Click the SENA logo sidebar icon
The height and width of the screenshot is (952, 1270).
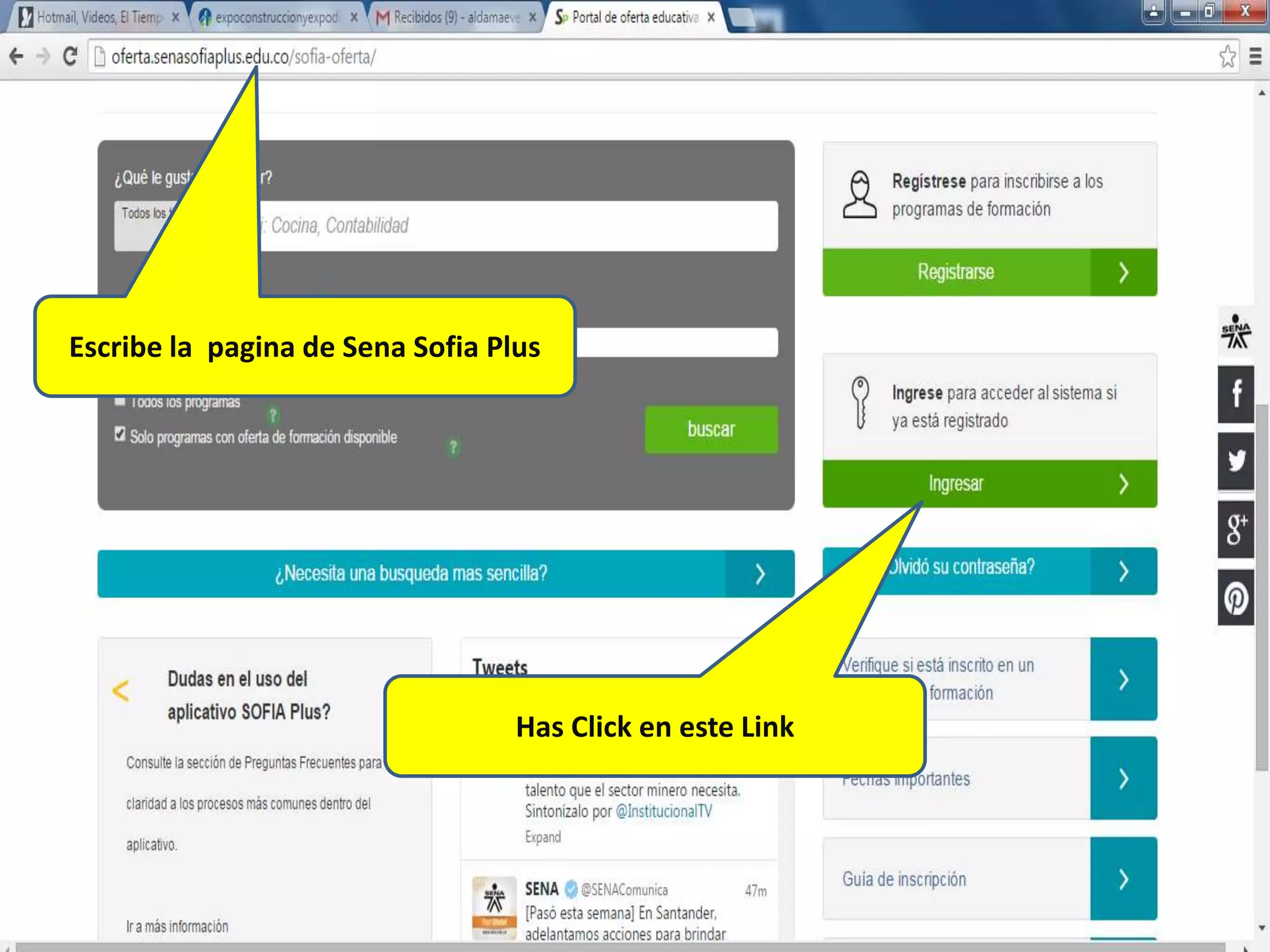point(1235,332)
